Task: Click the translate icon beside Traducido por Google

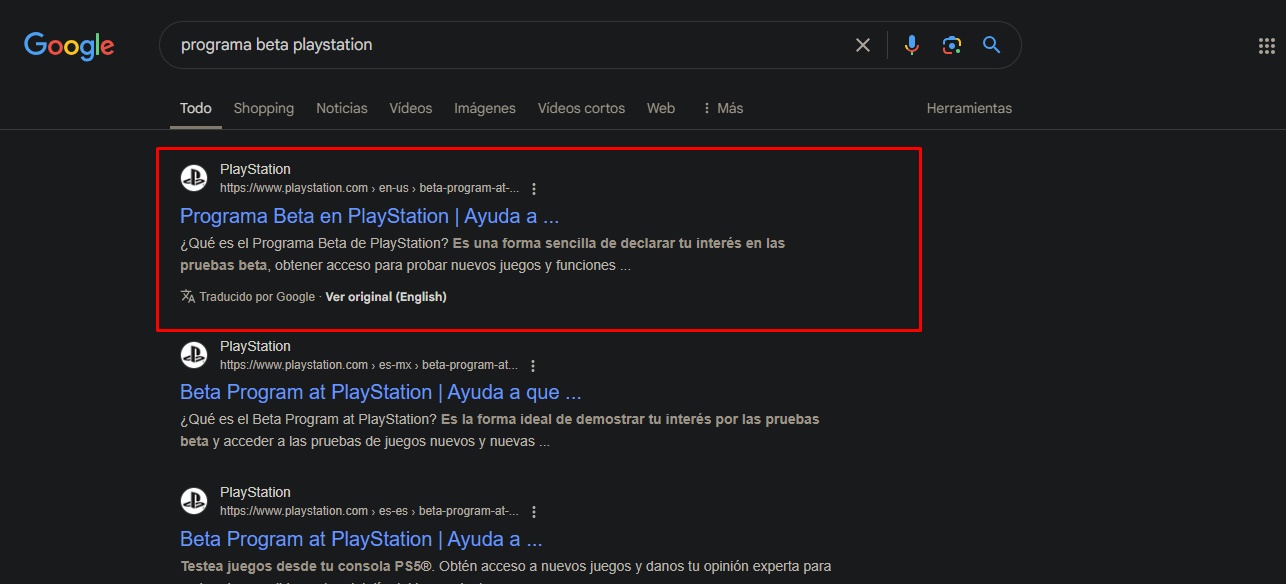Action: pos(187,296)
